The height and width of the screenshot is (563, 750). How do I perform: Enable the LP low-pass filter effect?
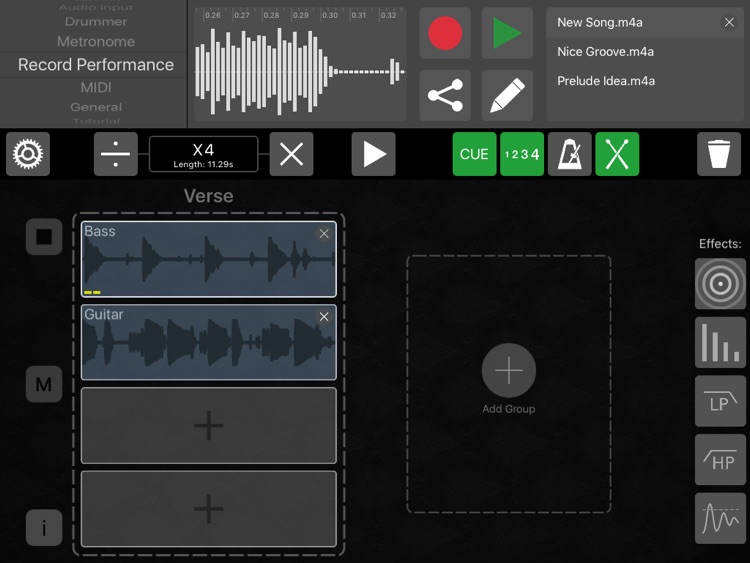pos(720,401)
